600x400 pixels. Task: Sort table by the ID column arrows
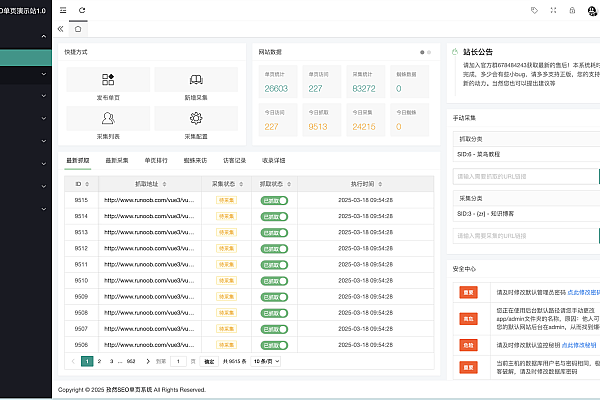pos(87,184)
